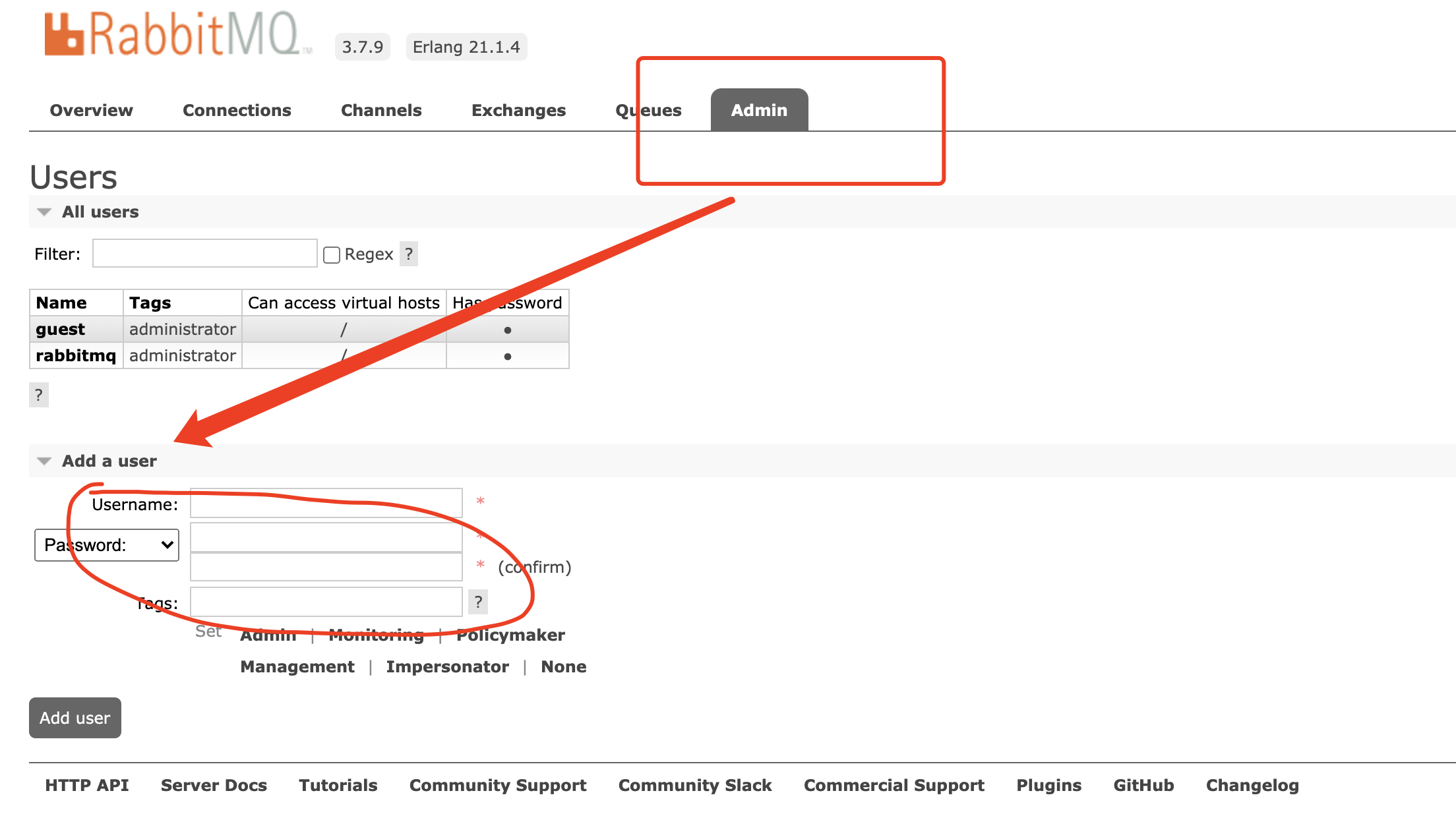Set tag to None
Viewport: 1456px width, 820px height.
(x=564, y=666)
